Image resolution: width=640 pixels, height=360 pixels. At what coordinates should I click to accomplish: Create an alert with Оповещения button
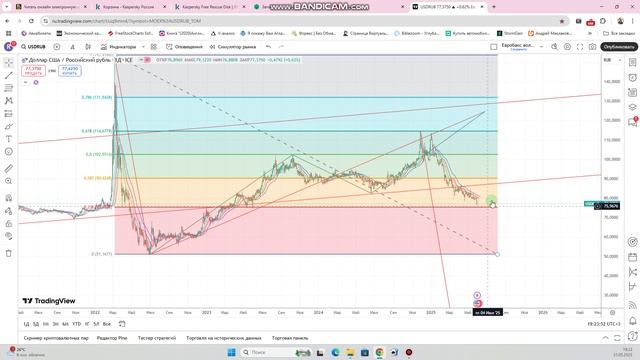(x=184, y=47)
